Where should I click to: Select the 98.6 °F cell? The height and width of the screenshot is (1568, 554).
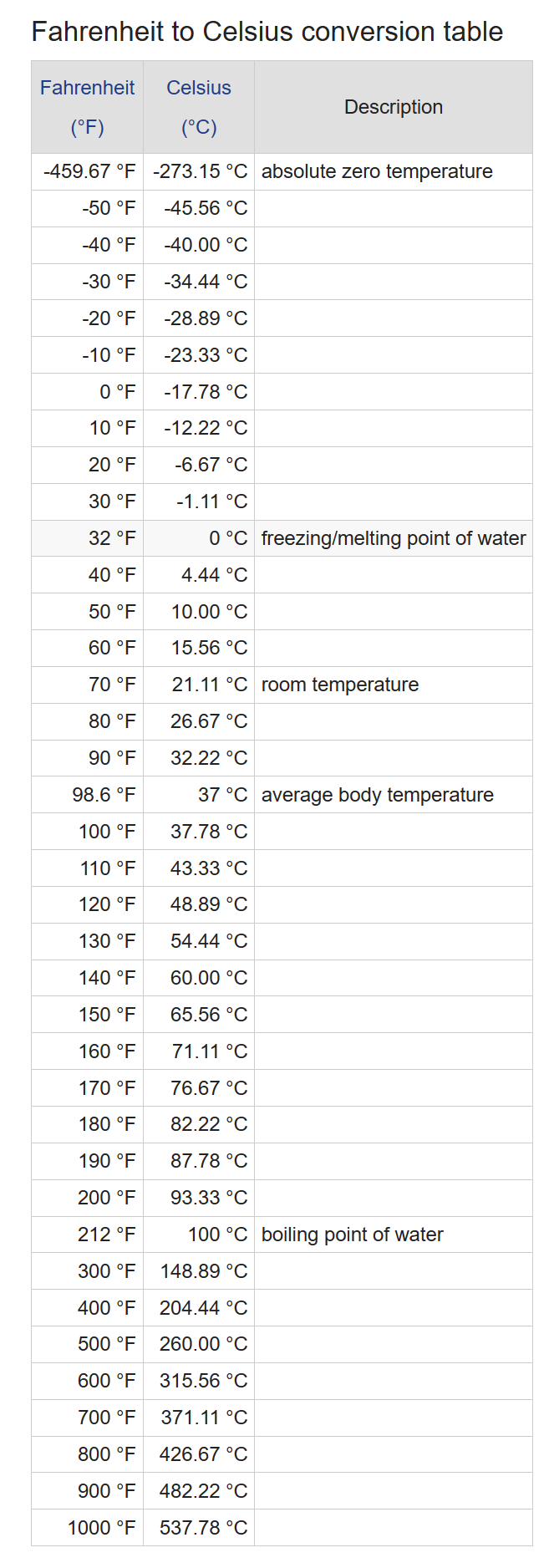(x=104, y=795)
